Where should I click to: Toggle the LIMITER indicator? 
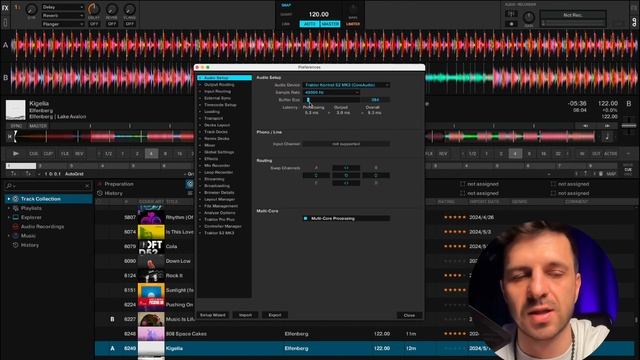(353, 24)
